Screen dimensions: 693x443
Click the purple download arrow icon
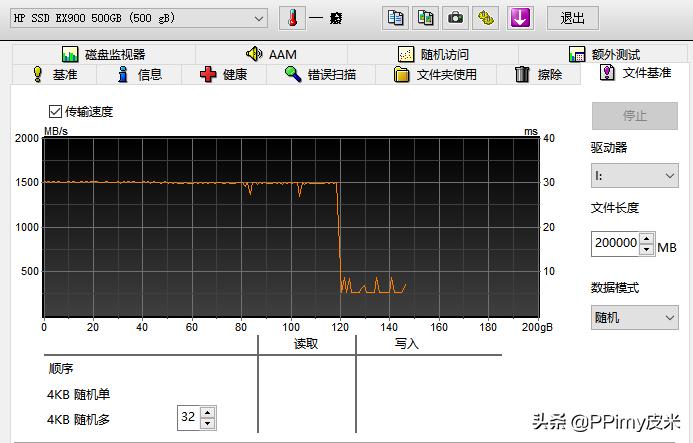pyautogui.click(x=520, y=18)
